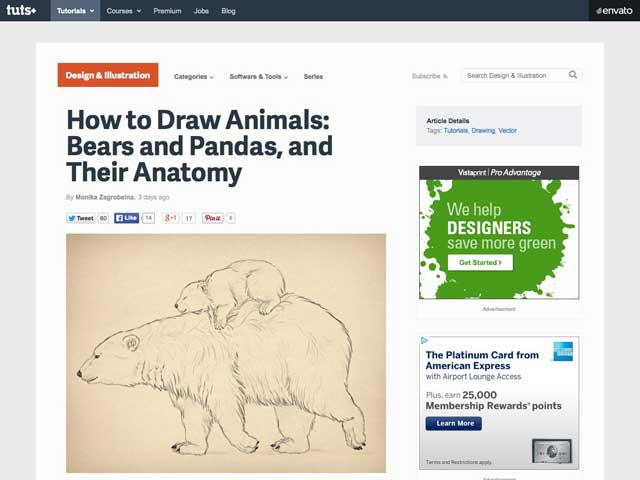The image size is (640, 480).
Task: Click the Facebook like count 14
Action: (x=149, y=218)
